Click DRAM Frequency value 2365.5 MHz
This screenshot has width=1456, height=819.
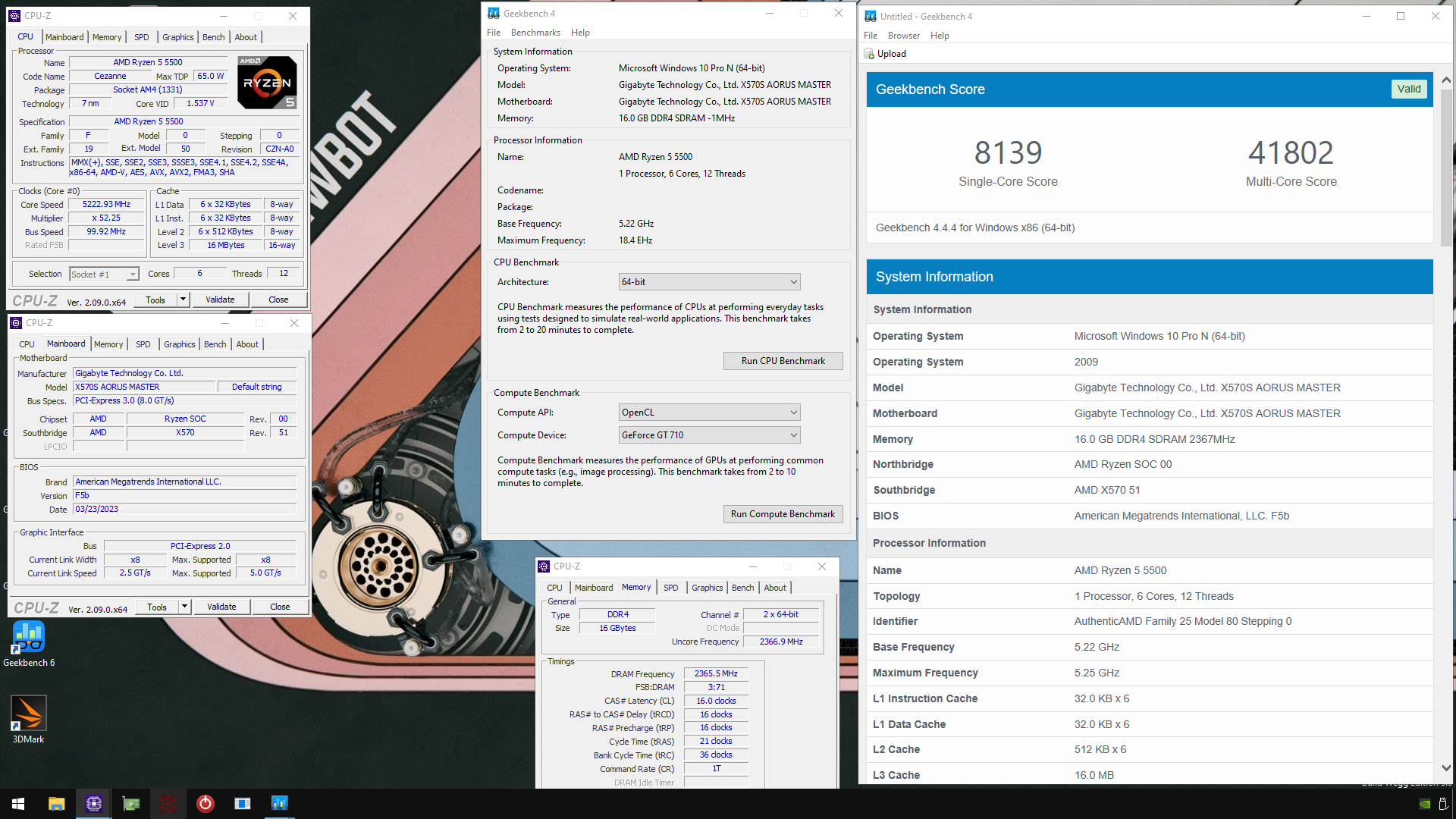(x=716, y=673)
